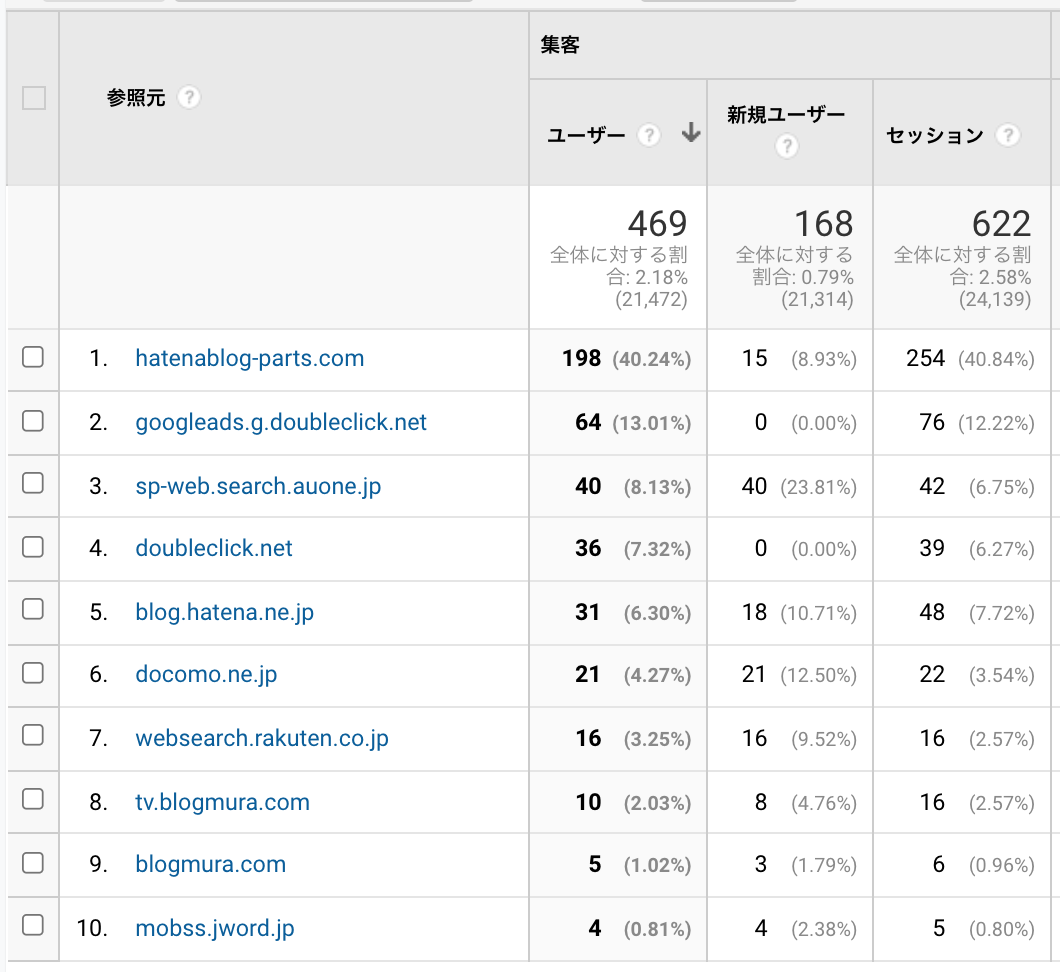This screenshot has height=972, width=1060.
Task: Check the box for googleads.g.doubleclick.net row
Action: pyautogui.click(x=32, y=421)
